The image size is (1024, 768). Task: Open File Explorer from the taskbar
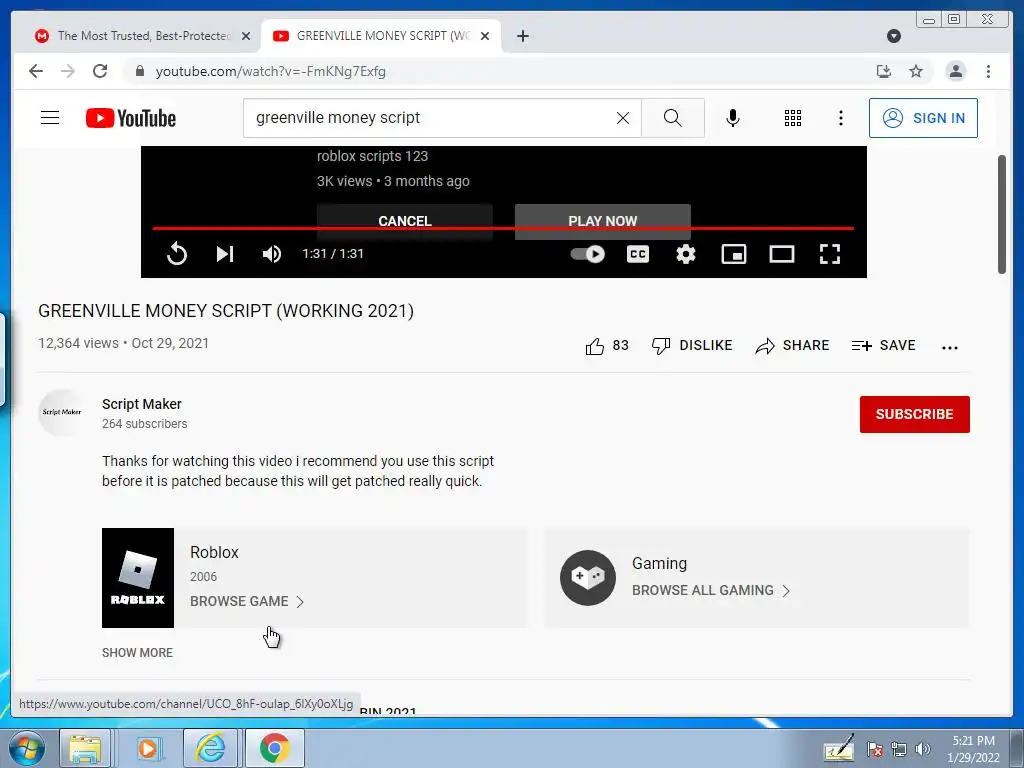[x=86, y=748]
